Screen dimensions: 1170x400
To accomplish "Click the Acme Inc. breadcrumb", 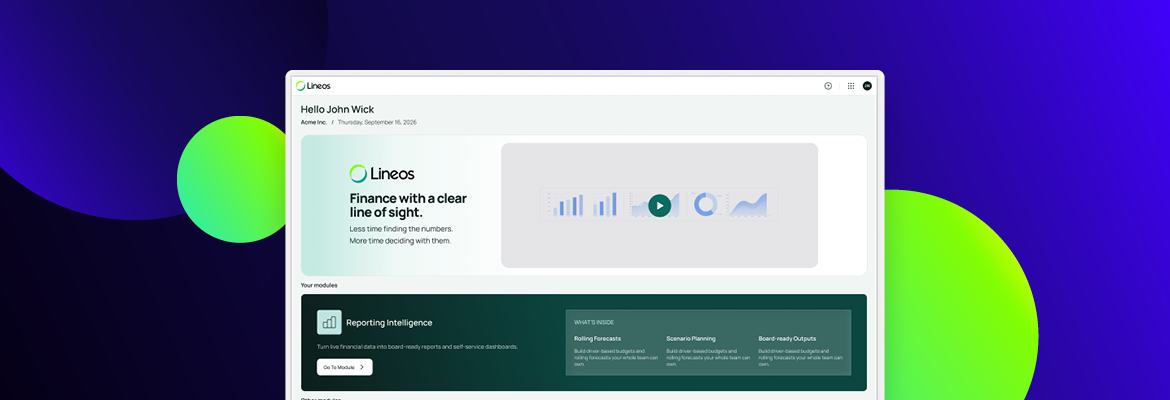I will point(314,122).
